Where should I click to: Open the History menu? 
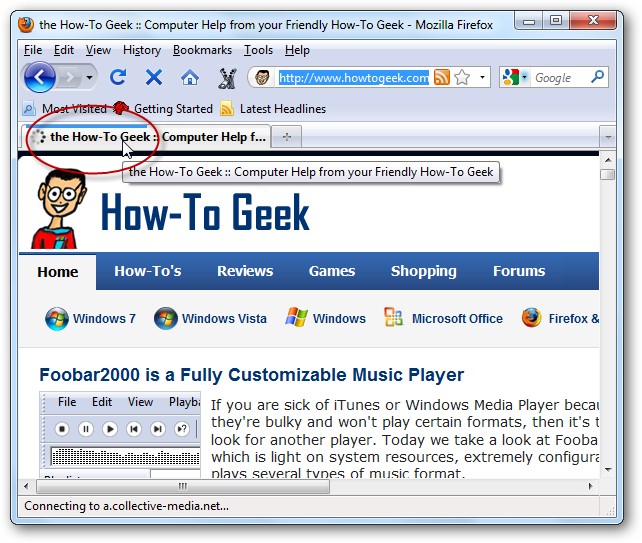142,50
